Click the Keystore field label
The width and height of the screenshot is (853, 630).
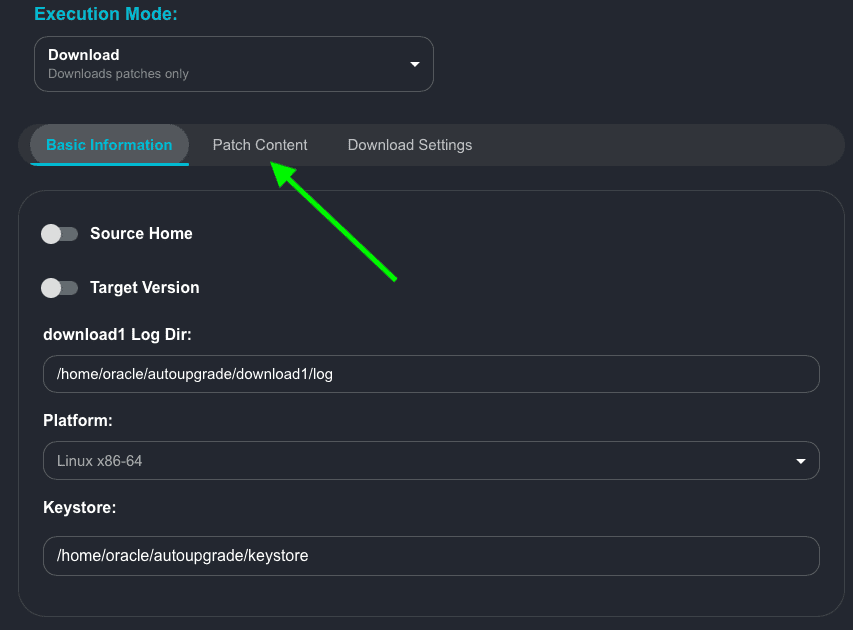(x=80, y=508)
